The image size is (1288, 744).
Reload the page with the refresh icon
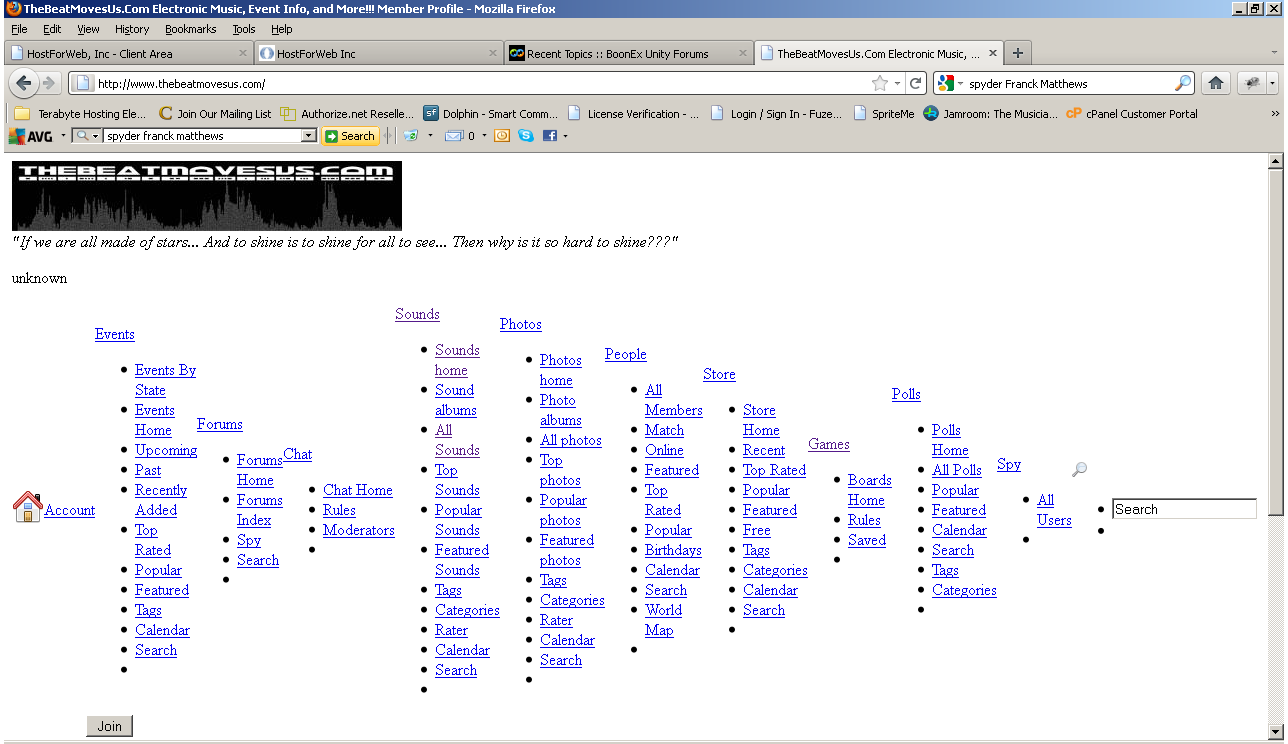pyautogui.click(x=915, y=84)
